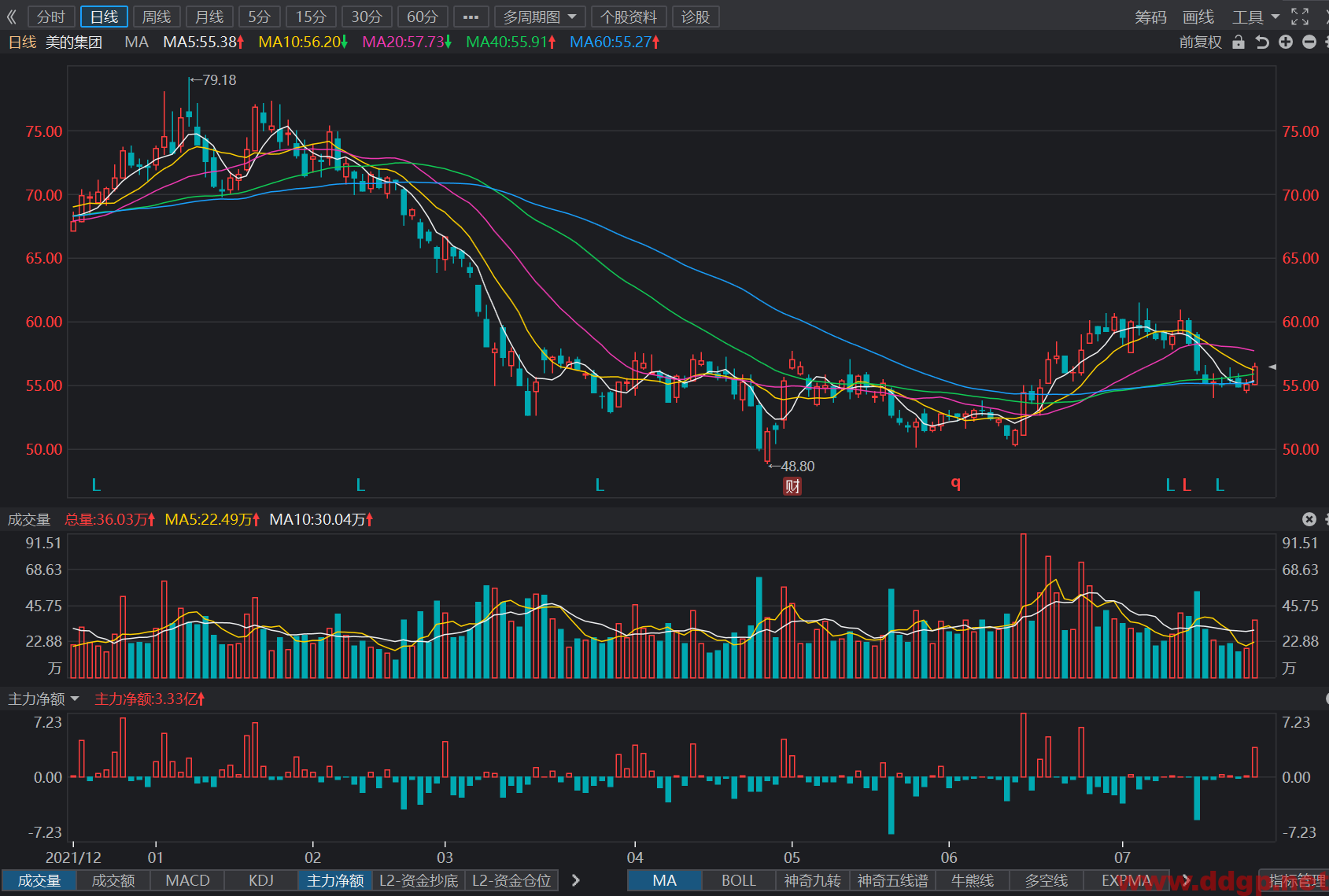1329x896 pixels.
Task: Switch to the BOLL overlay tab
Action: coord(738,880)
